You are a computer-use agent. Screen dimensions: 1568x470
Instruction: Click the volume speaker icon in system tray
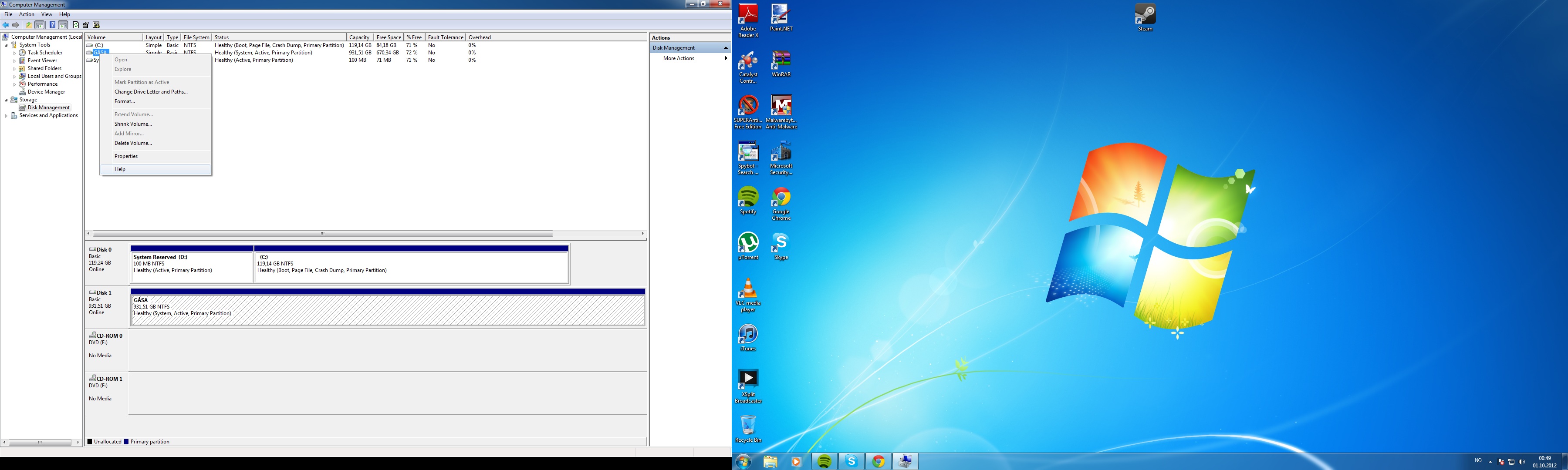[1522, 462]
